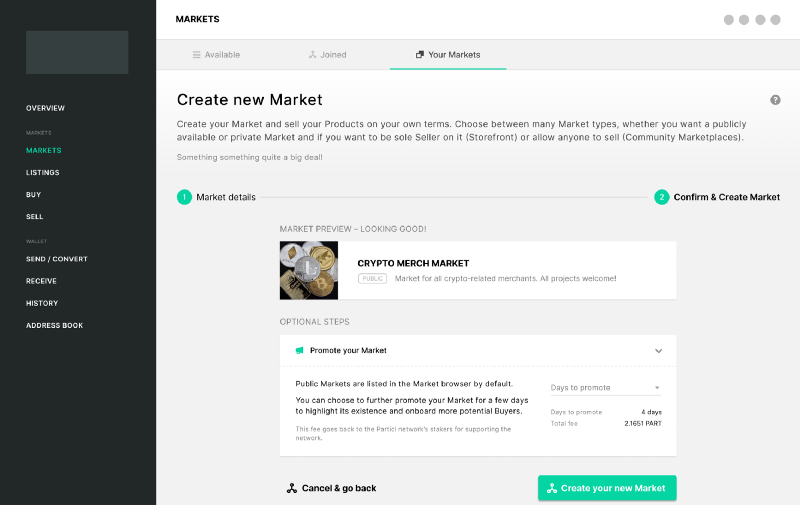Viewport: 800px width, 505px height.
Task: Go to Address Book in sidebar
Action: 55,325
